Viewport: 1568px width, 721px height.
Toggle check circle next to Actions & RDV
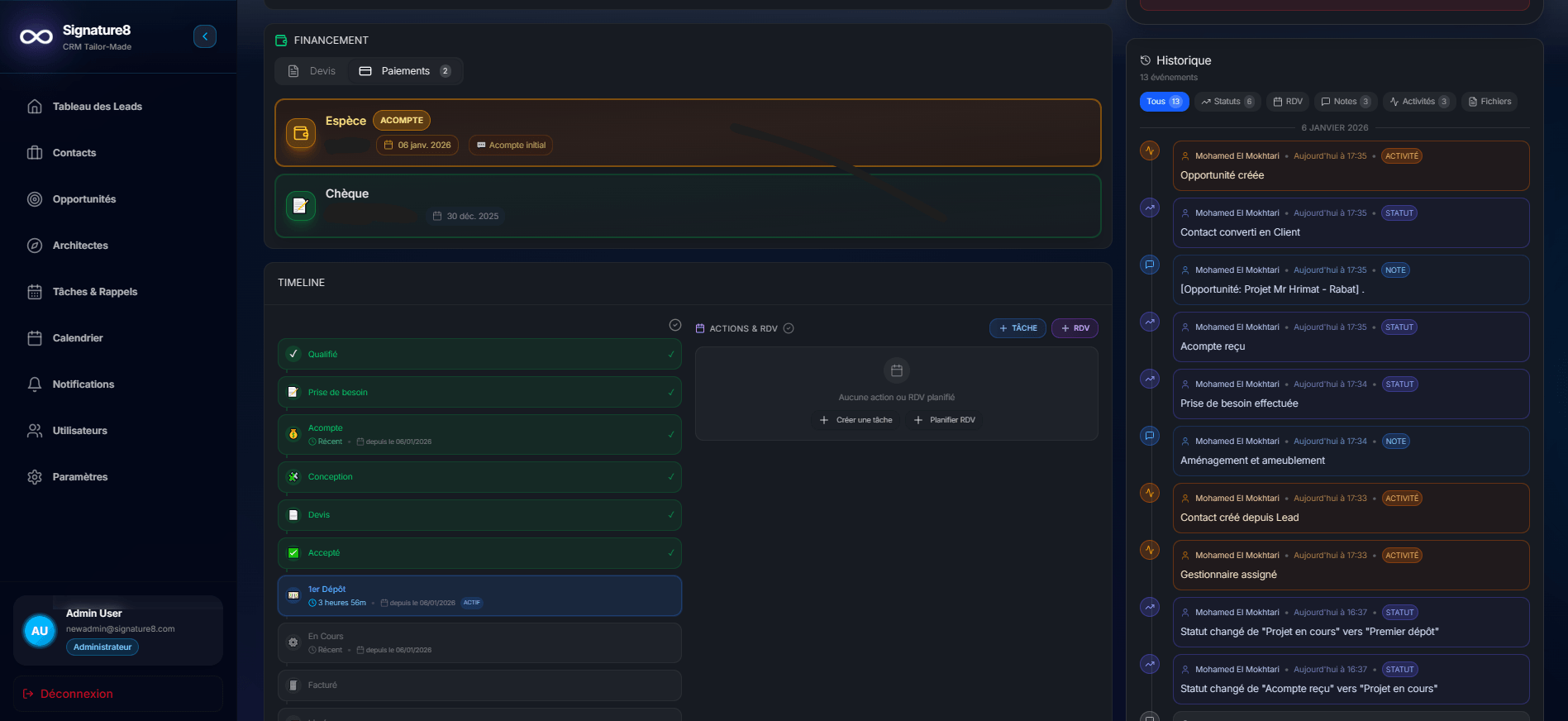point(789,328)
